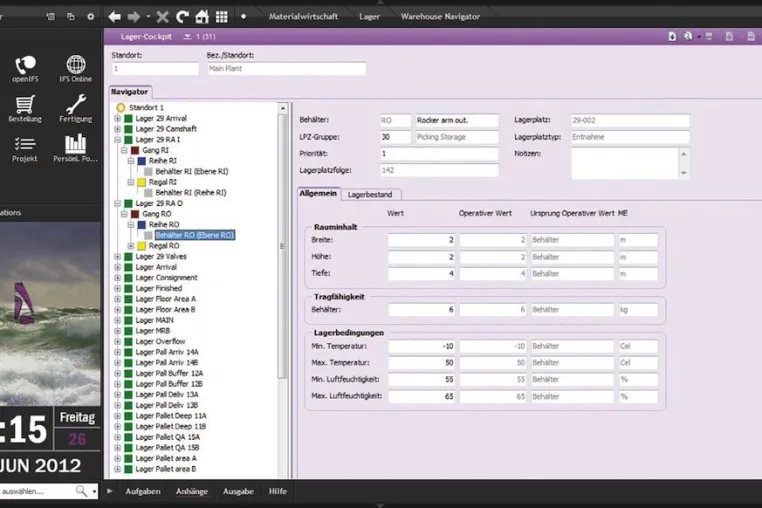Click Anhänge in bottom bar
This screenshot has height=508, width=762.
192,491
